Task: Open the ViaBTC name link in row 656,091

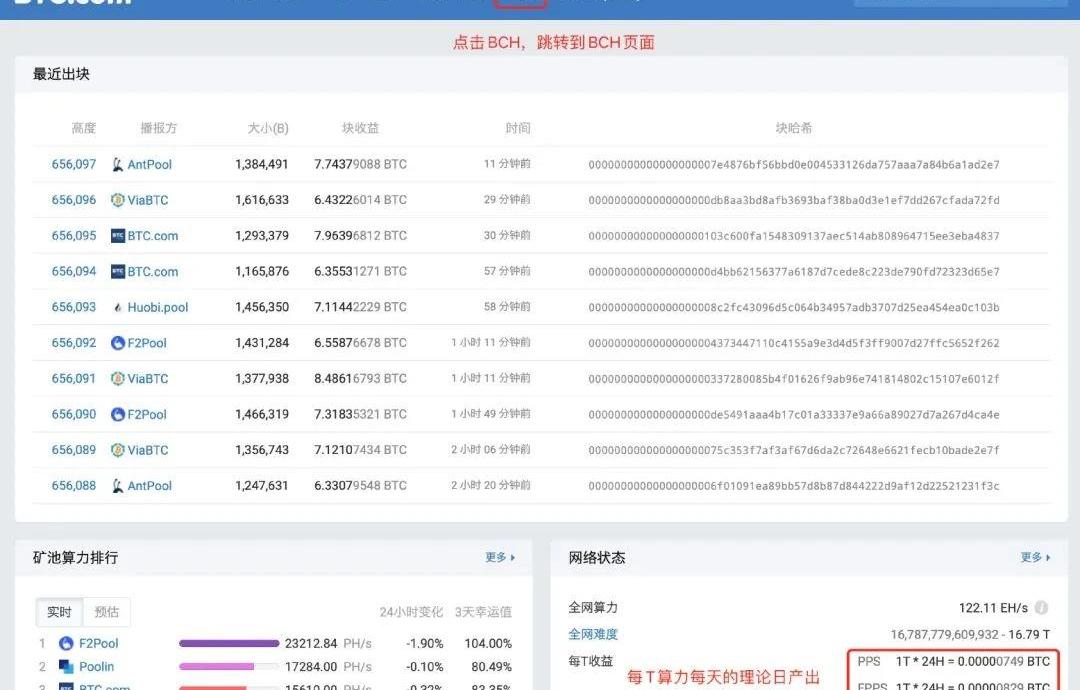Action: coord(147,379)
